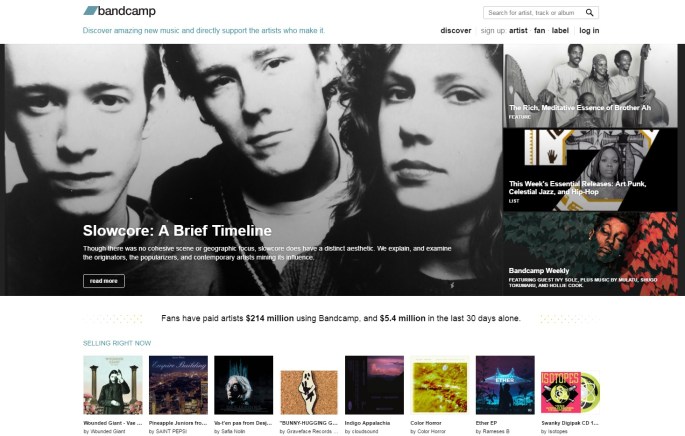
Task: Click the magnifying glass search icon
Action: click(589, 13)
